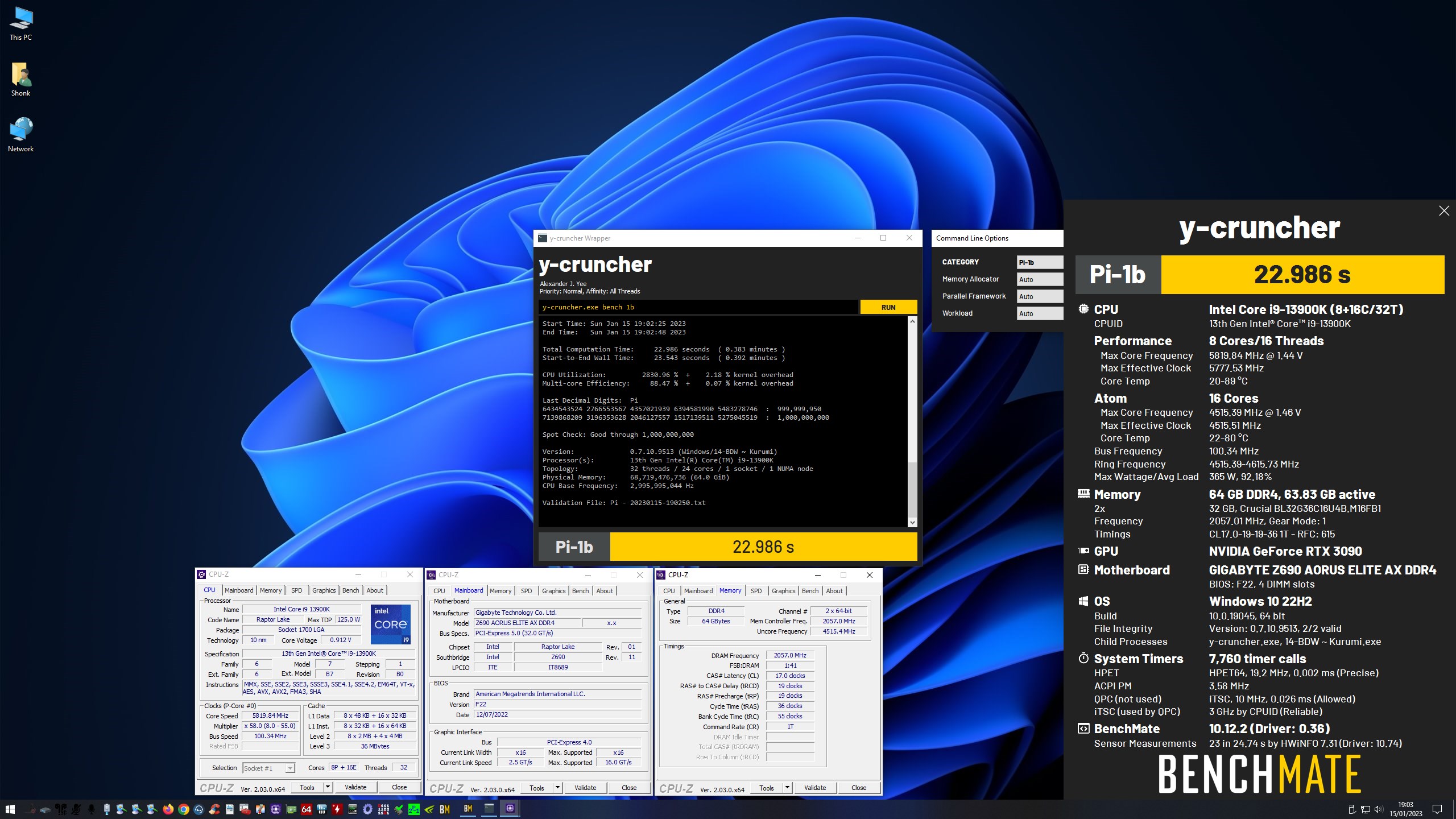Switch to the running BenchMate taskbar window
Image resolution: width=1456 pixels, height=819 pixels.
click(468, 809)
